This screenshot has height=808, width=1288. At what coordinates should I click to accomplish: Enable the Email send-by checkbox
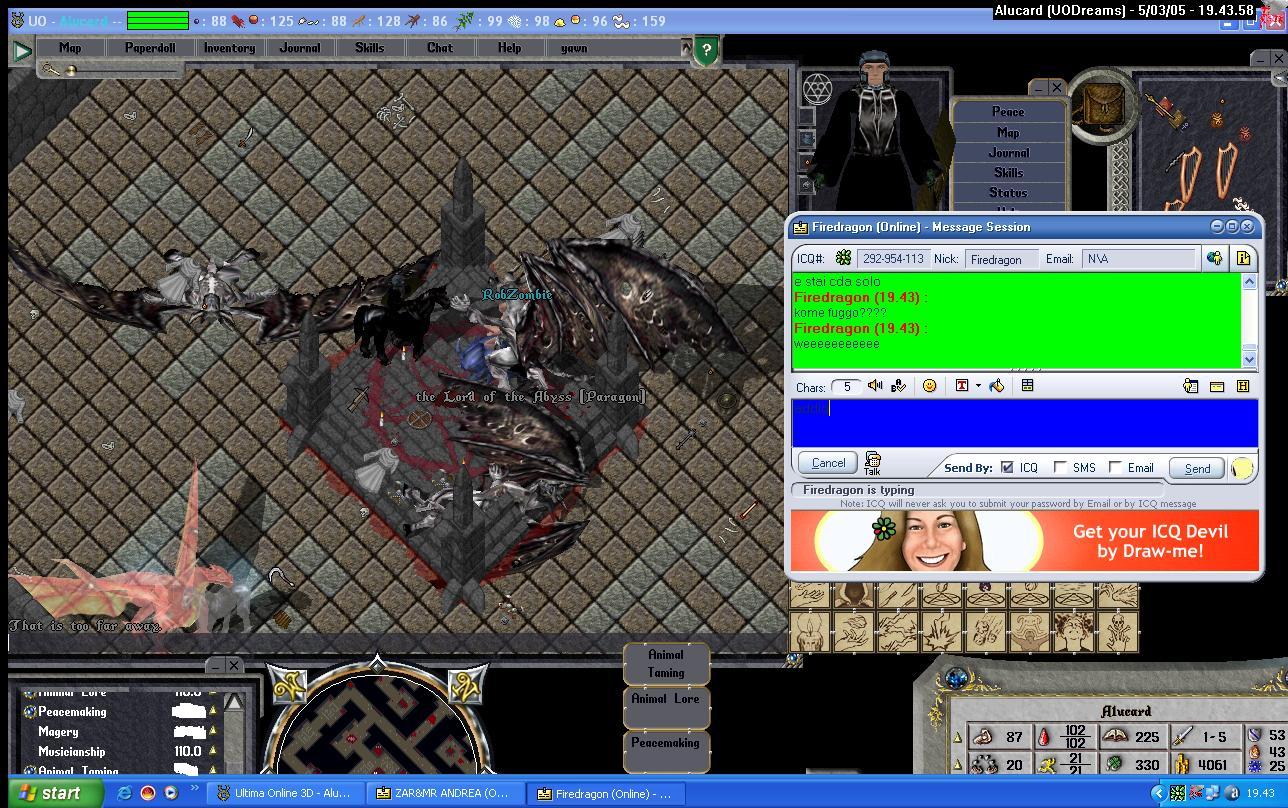pos(1115,467)
